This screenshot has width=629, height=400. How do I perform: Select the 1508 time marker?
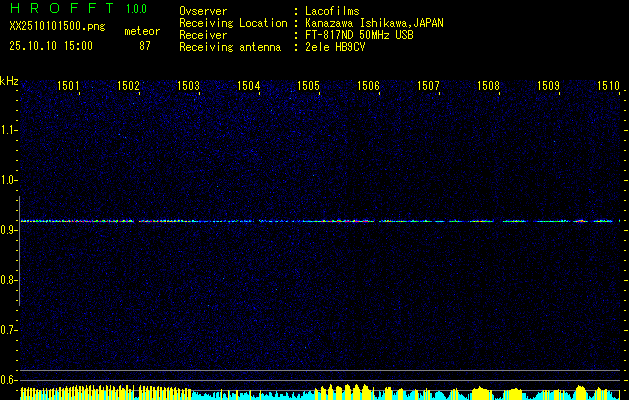pyautogui.click(x=489, y=86)
